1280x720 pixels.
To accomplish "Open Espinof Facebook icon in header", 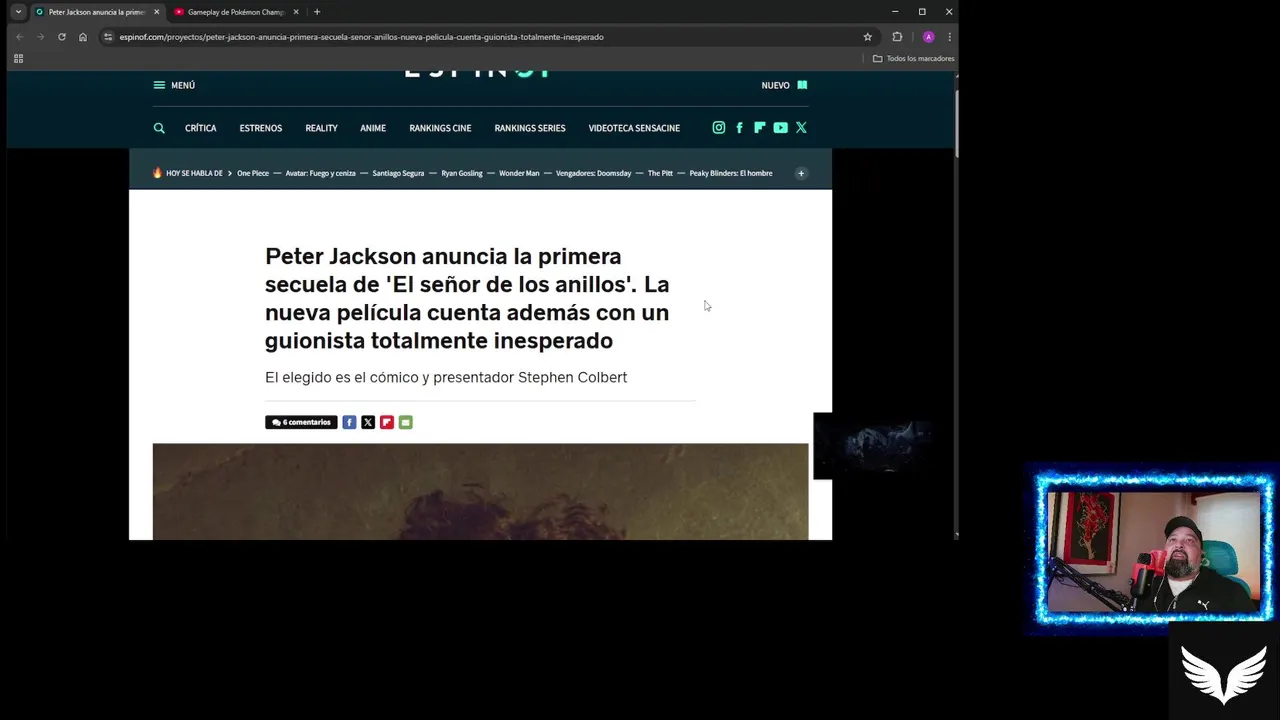I will (x=739, y=127).
